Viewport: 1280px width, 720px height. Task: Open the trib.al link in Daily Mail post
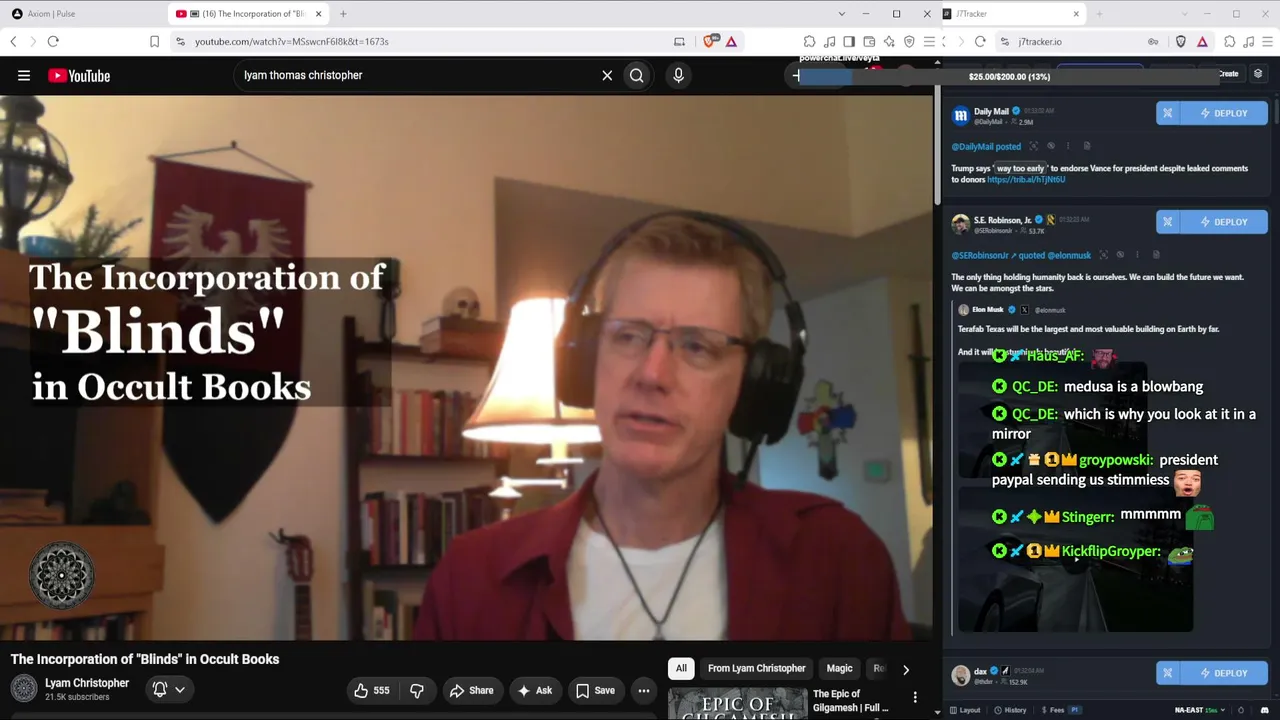[1026, 180]
